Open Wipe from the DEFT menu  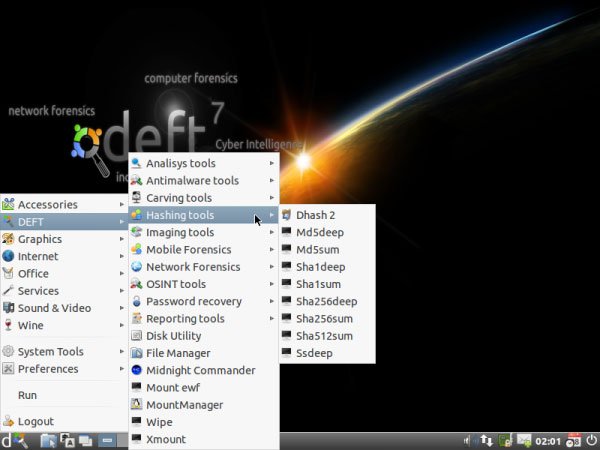[204, 422]
